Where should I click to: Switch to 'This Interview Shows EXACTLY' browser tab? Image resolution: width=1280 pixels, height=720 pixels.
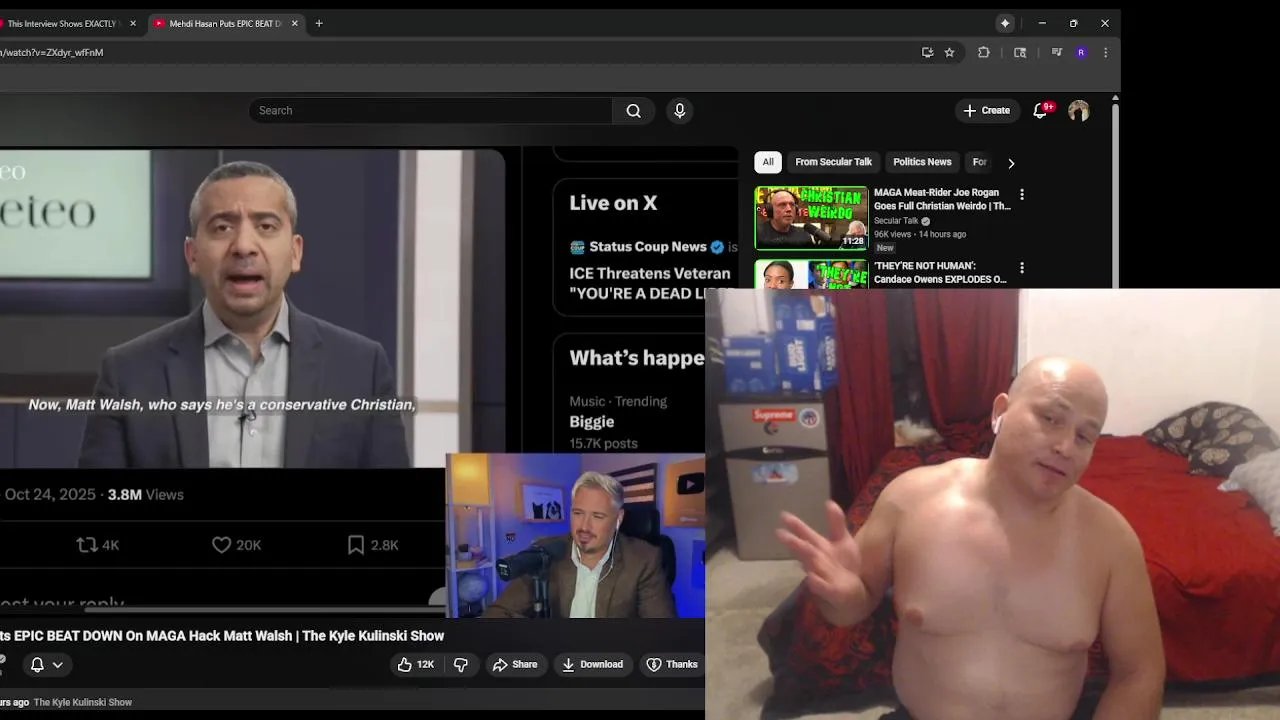click(62, 23)
